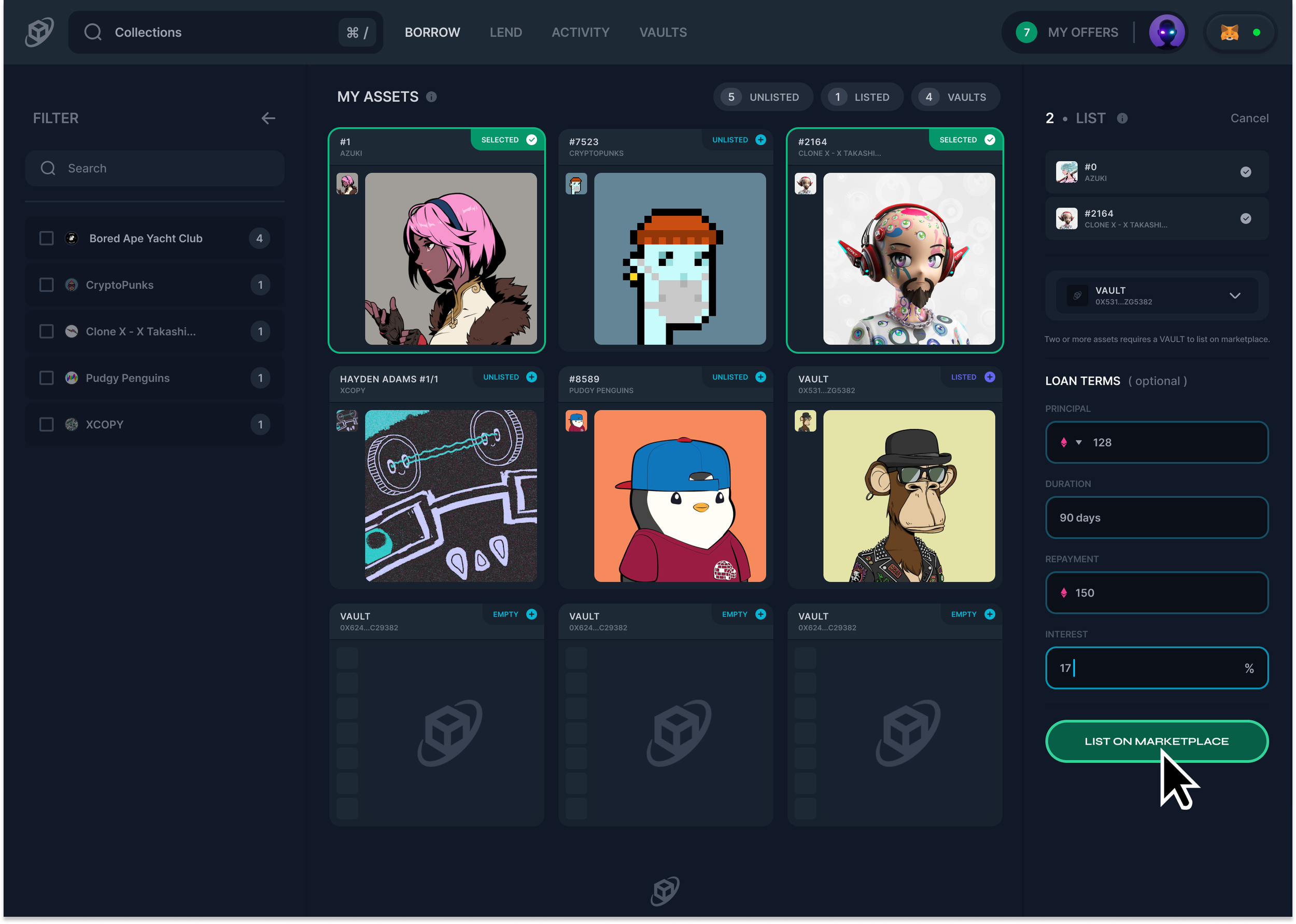Image resolution: width=1296 pixels, height=924 pixels.
Task: Open the principal currency dropdown arrow
Action: 1078,442
